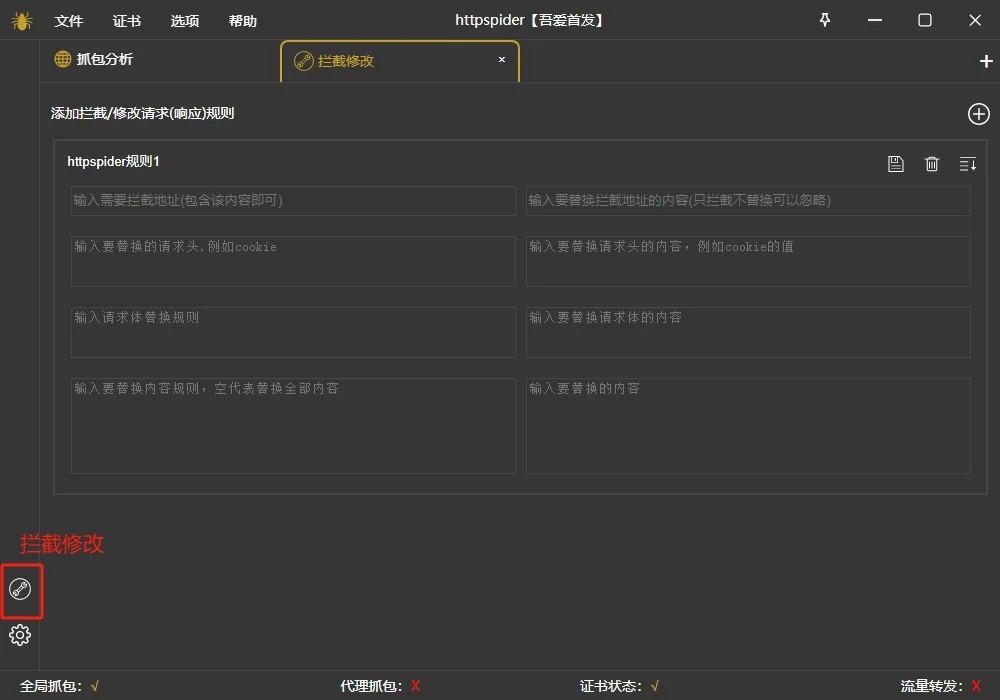Image resolution: width=1000 pixels, height=700 pixels.
Task: Focus the intercept address input field
Action: (293, 201)
